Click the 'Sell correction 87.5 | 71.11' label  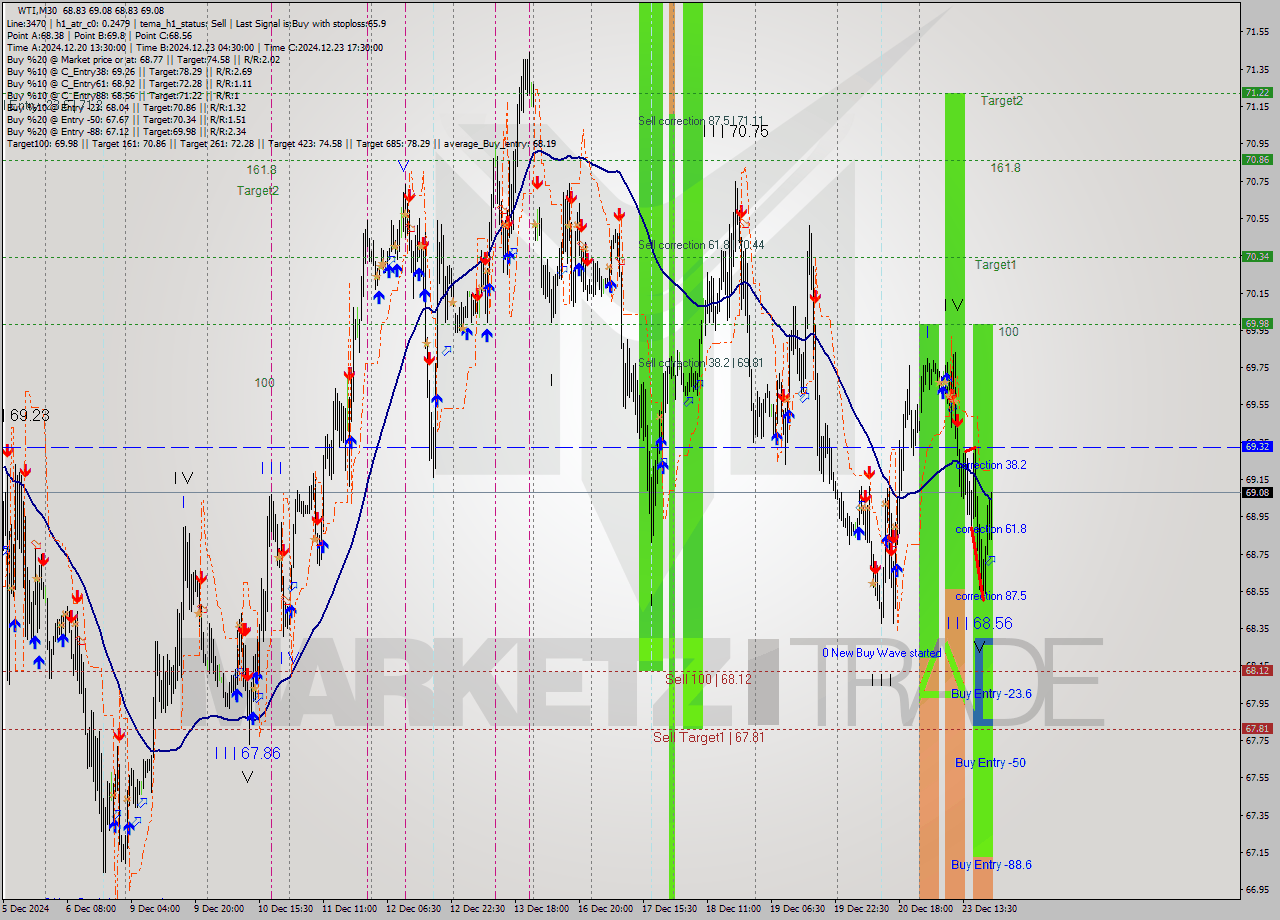tap(701, 120)
